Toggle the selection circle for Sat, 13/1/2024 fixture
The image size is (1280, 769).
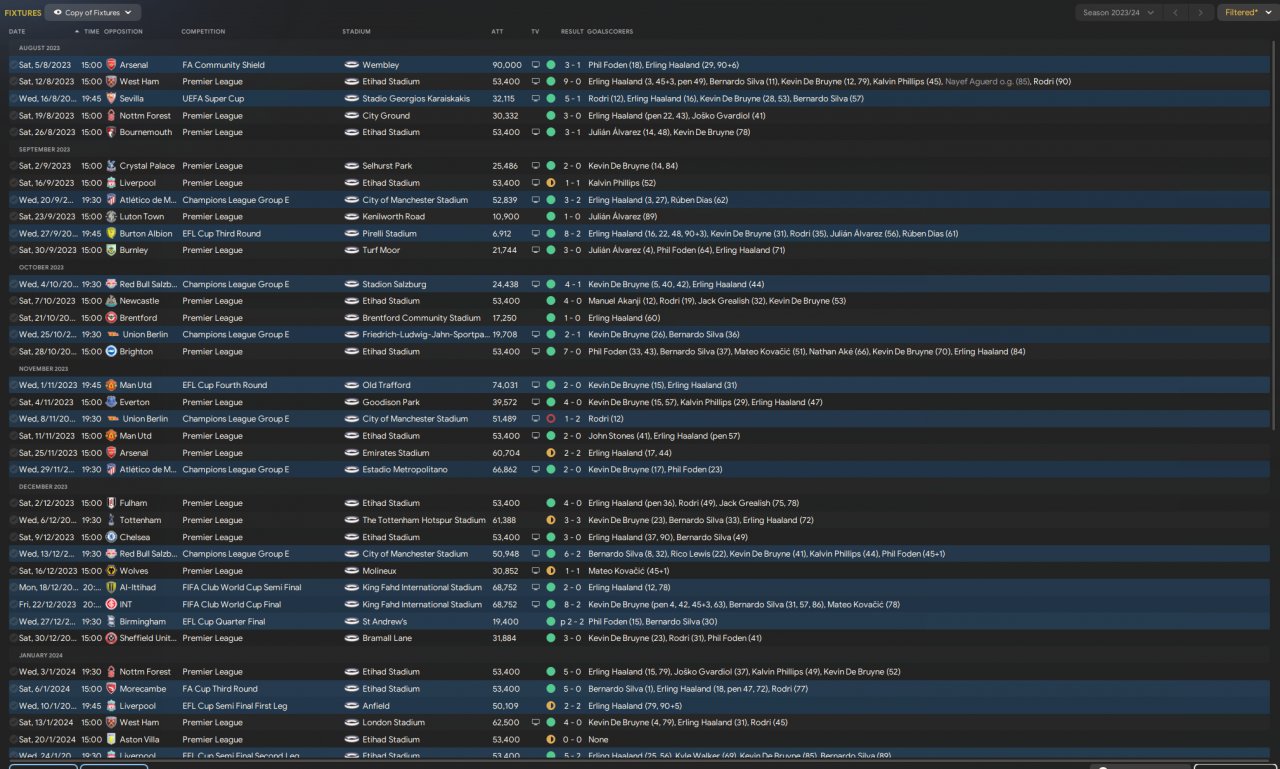13,722
